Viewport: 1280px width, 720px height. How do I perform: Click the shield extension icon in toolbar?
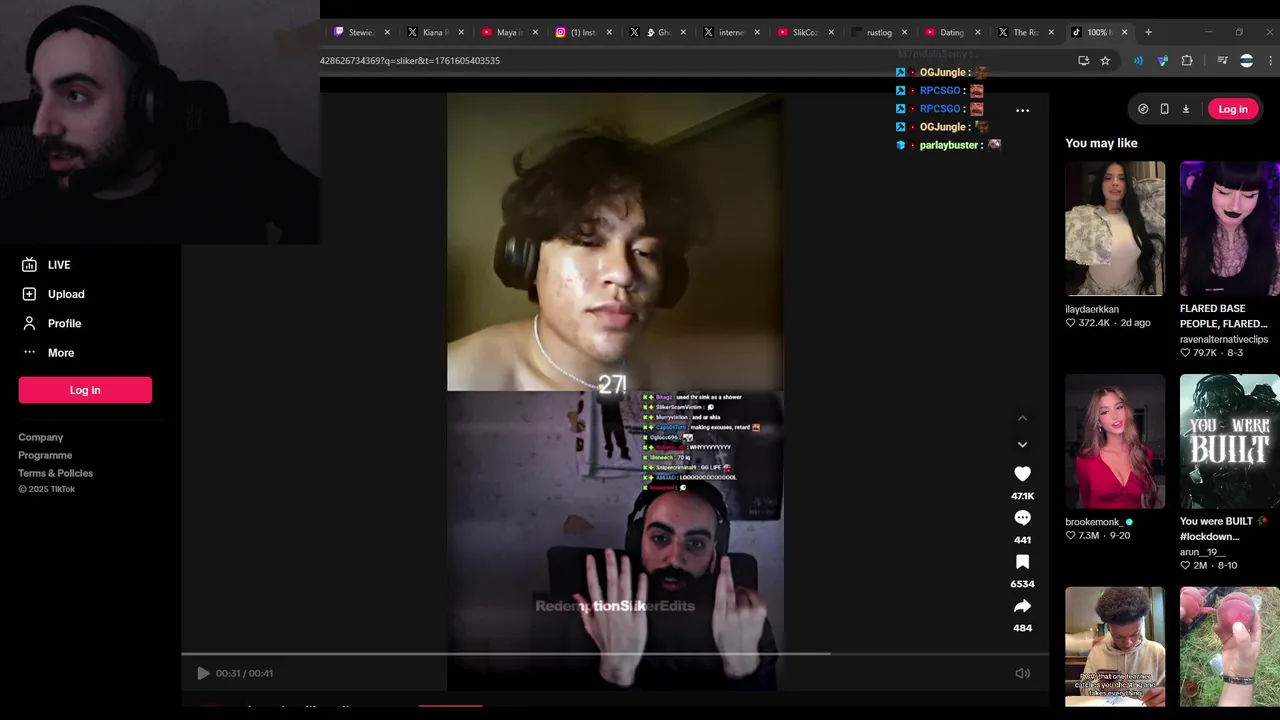pos(1162,61)
